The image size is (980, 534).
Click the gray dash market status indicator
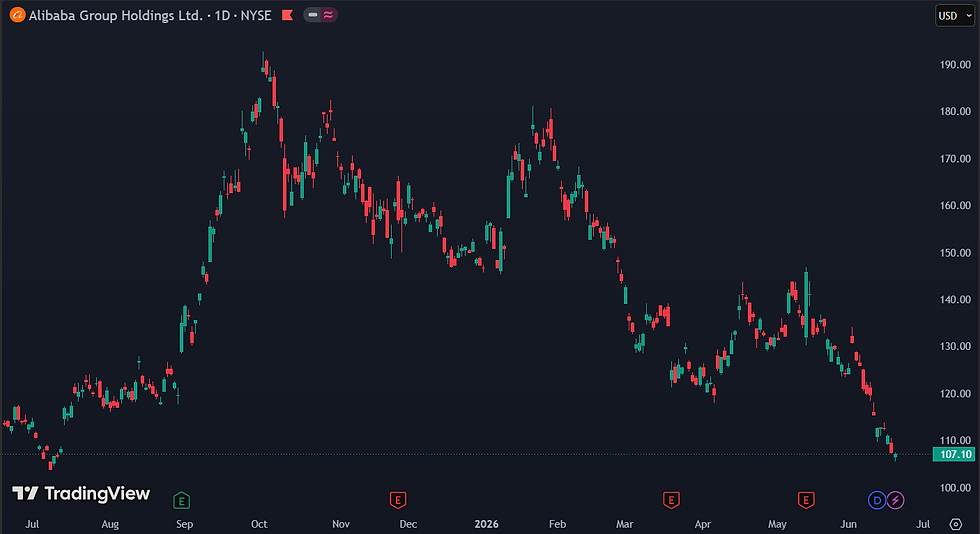click(312, 14)
